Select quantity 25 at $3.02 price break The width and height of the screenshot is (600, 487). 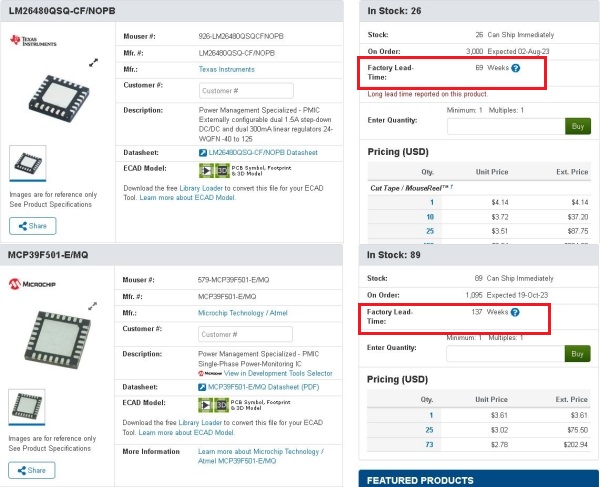429,430
